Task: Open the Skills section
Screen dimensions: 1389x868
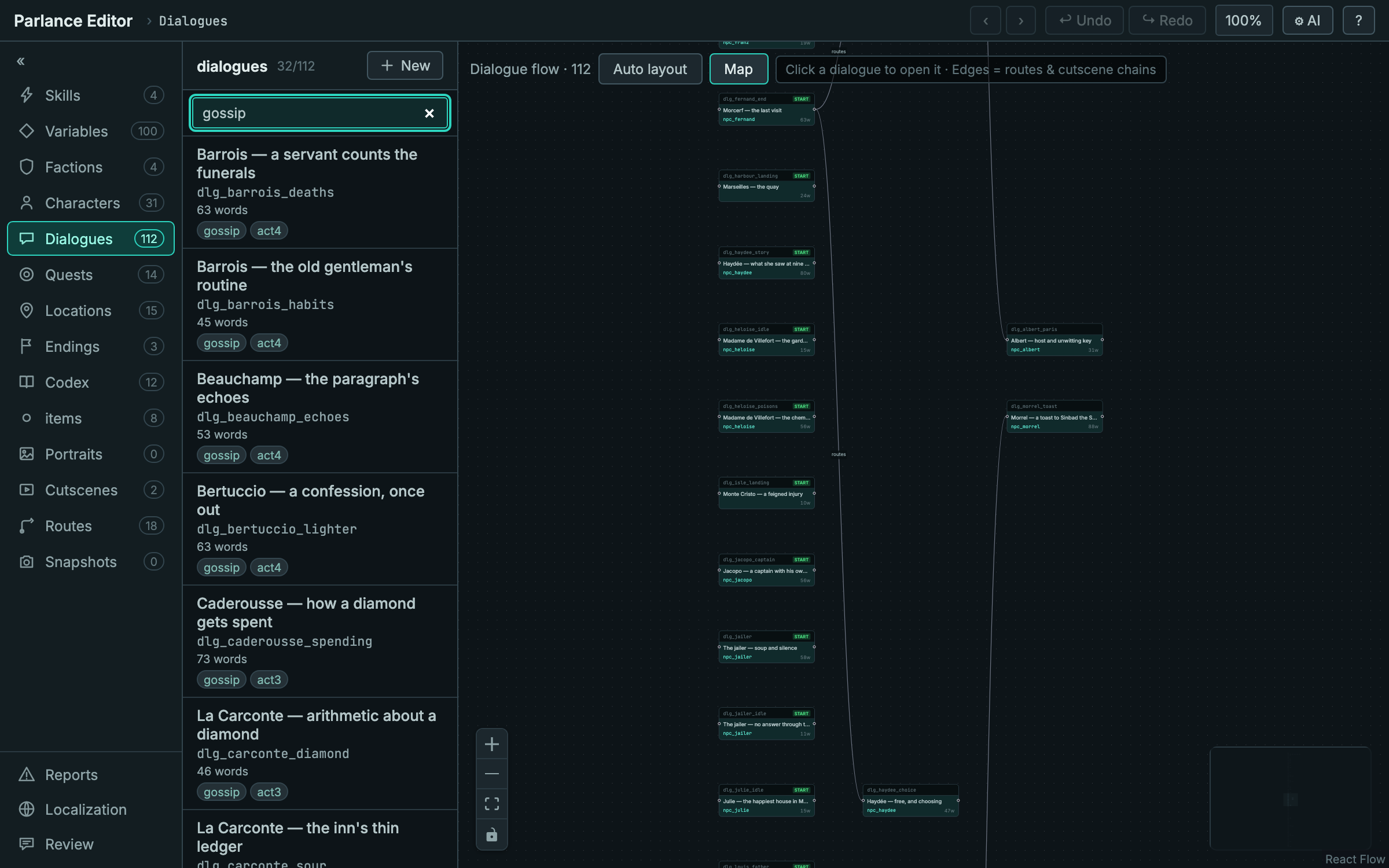Action: click(x=91, y=95)
